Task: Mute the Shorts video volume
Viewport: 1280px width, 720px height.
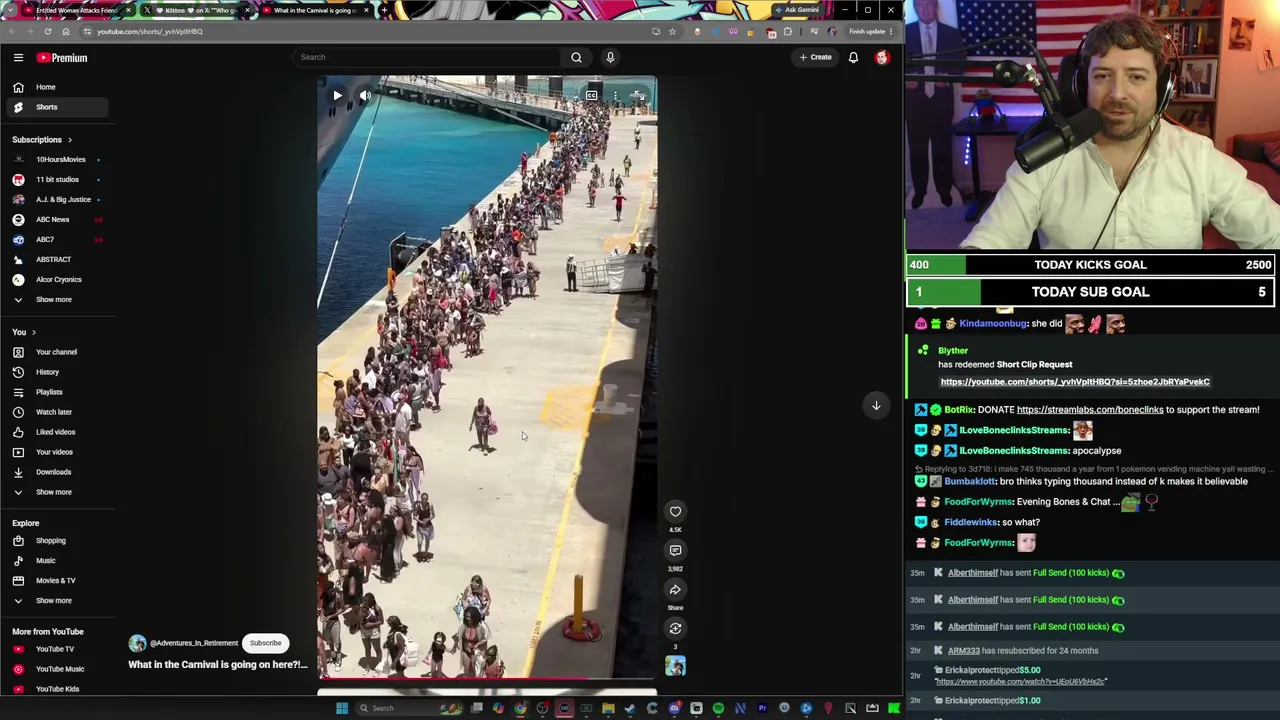Action: coord(365,96)
